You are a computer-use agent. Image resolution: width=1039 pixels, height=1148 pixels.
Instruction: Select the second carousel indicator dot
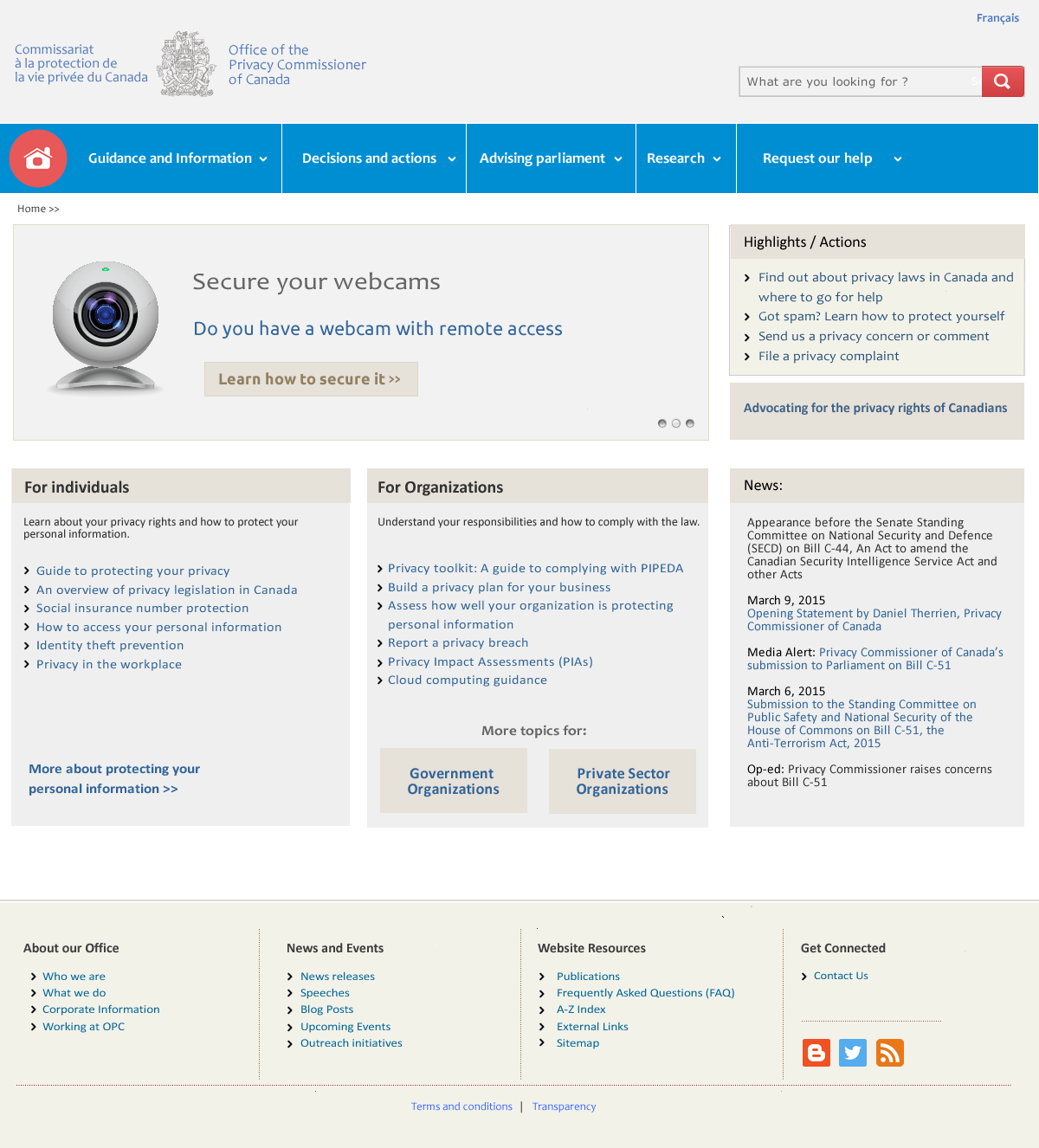click(x=676, y=423)
